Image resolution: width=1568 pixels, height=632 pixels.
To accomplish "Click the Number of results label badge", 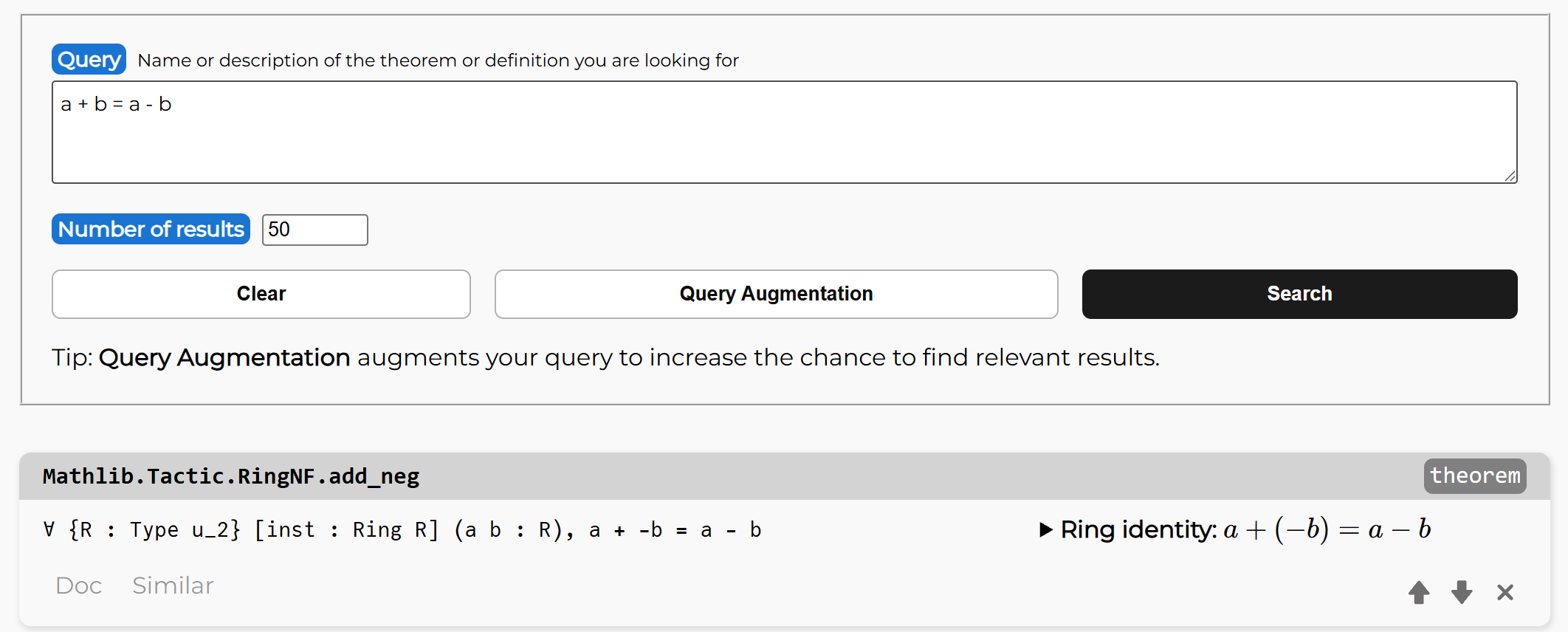I will click(x=151, y=230).
